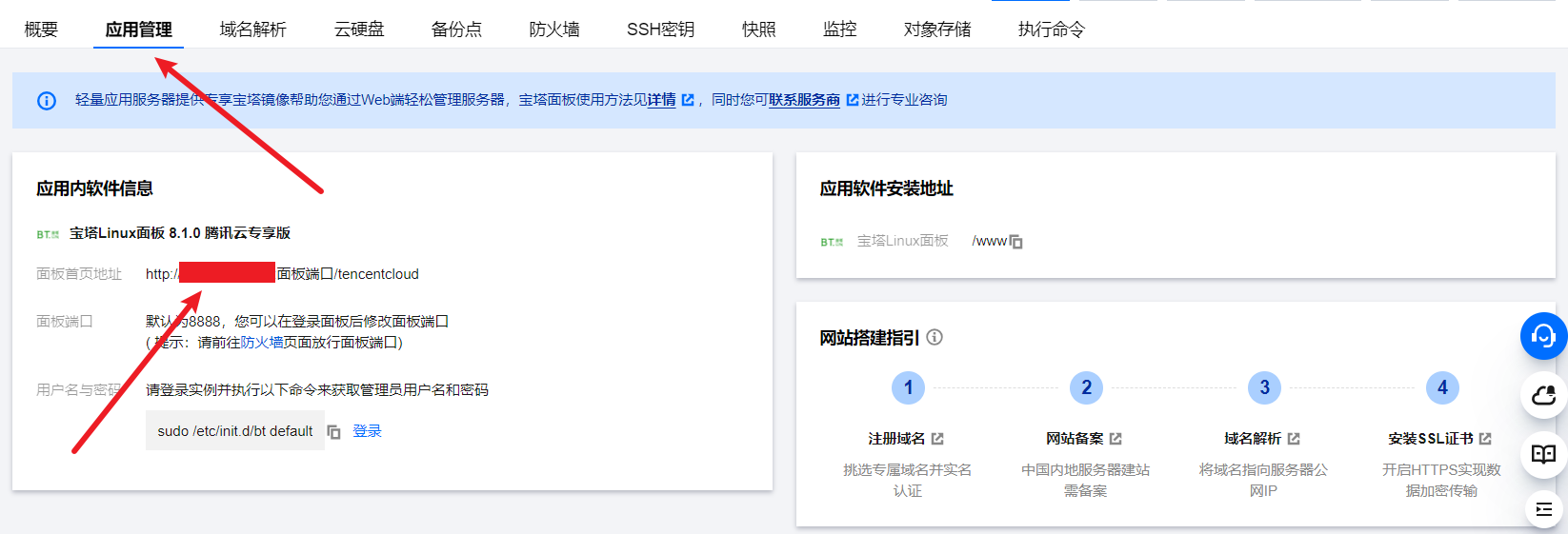Click external-link icon next to 域名解析 step
This screenshot has width=1568, height=534.
coord(1294,439)
